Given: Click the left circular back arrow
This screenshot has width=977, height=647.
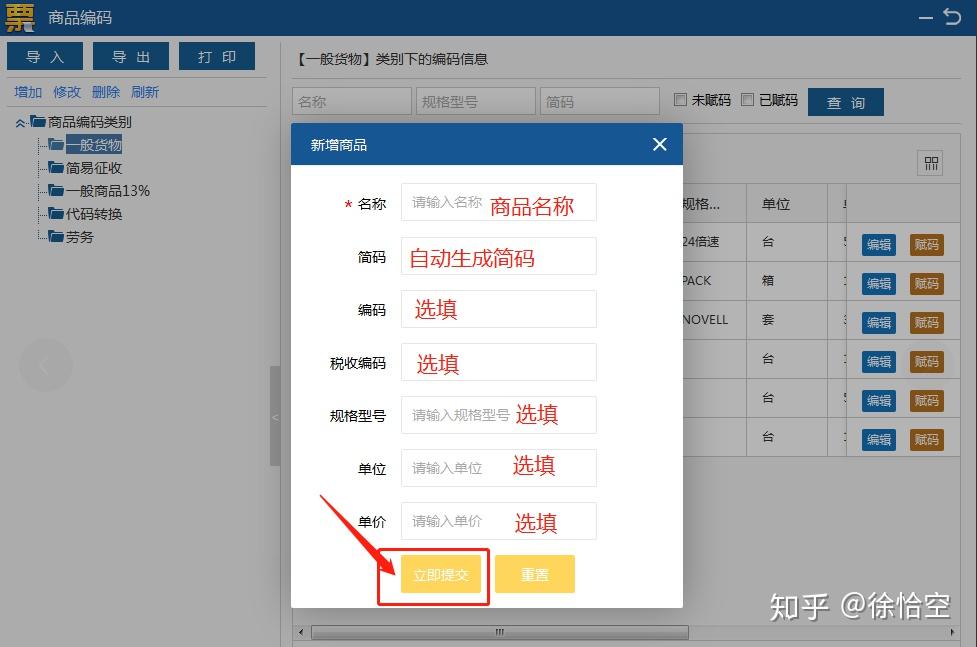Looking at the screenshot, I should (45, 366).
